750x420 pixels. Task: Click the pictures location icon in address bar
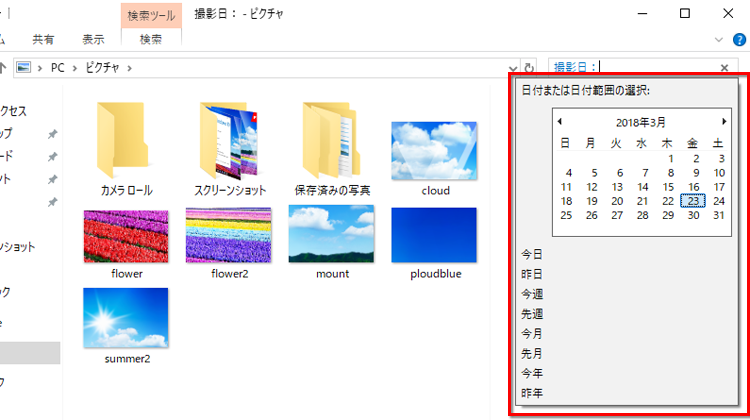pos(23,67)
